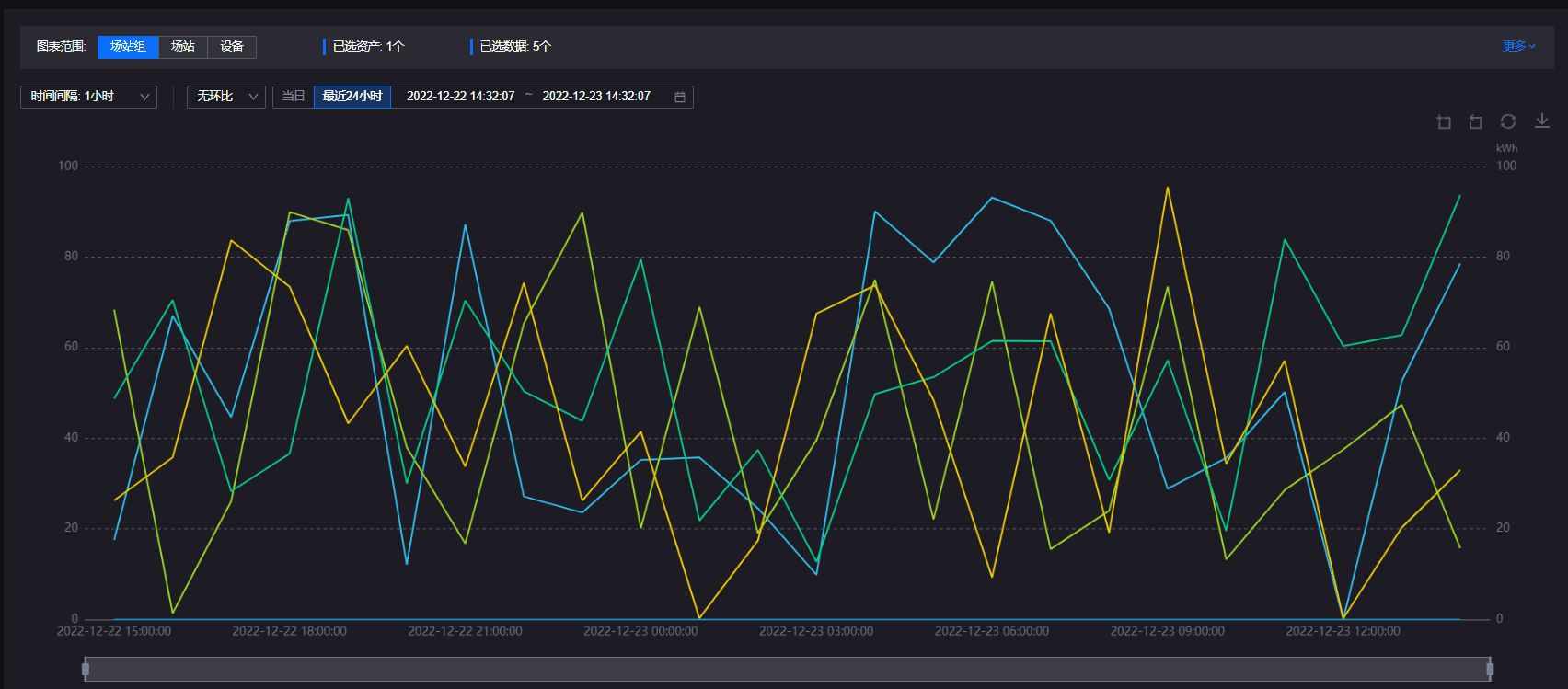The width and height of the screenshot is (1568, 689).
Task: Click the zoom reset (undo zoom) icon
Action: [1475, 122]
